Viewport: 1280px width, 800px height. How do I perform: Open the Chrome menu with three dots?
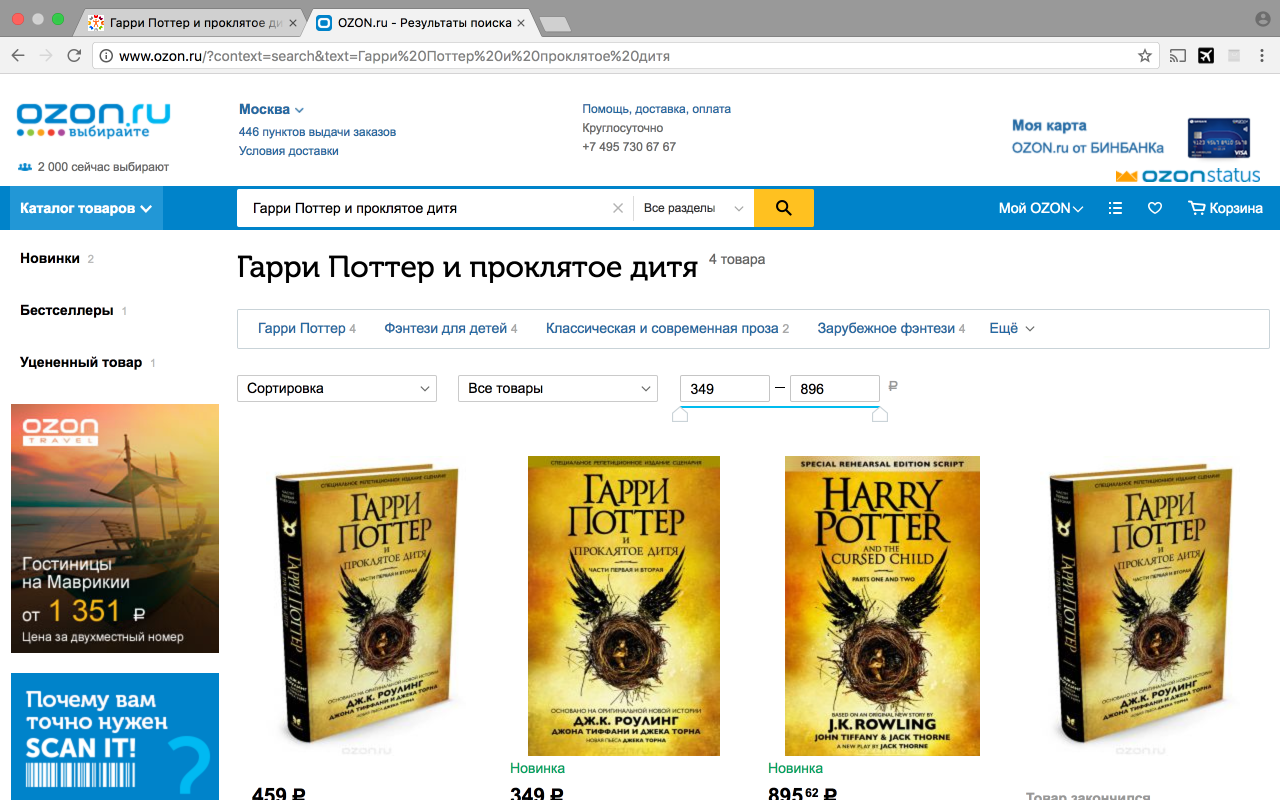tap(1262, 56)
